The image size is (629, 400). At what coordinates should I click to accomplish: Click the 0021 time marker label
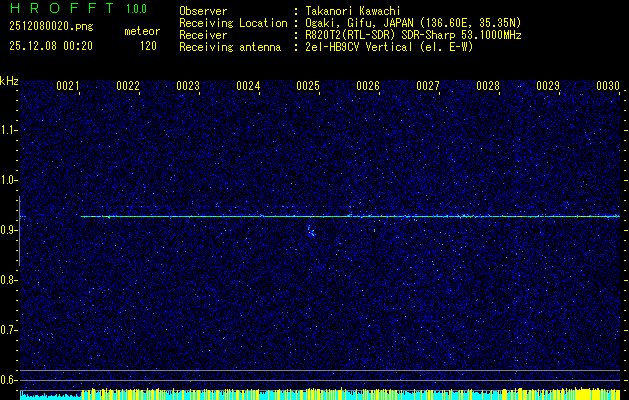67,86
